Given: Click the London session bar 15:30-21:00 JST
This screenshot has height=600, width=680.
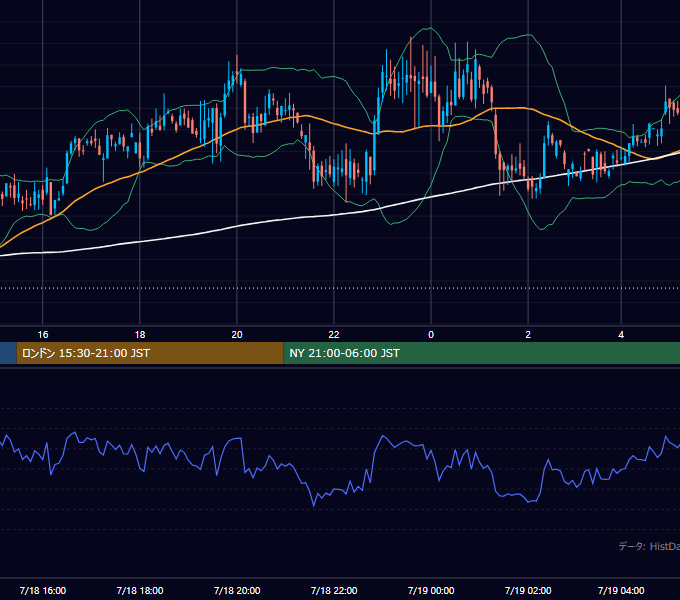Looking at the screenshot, I should (x=150, y=353).
